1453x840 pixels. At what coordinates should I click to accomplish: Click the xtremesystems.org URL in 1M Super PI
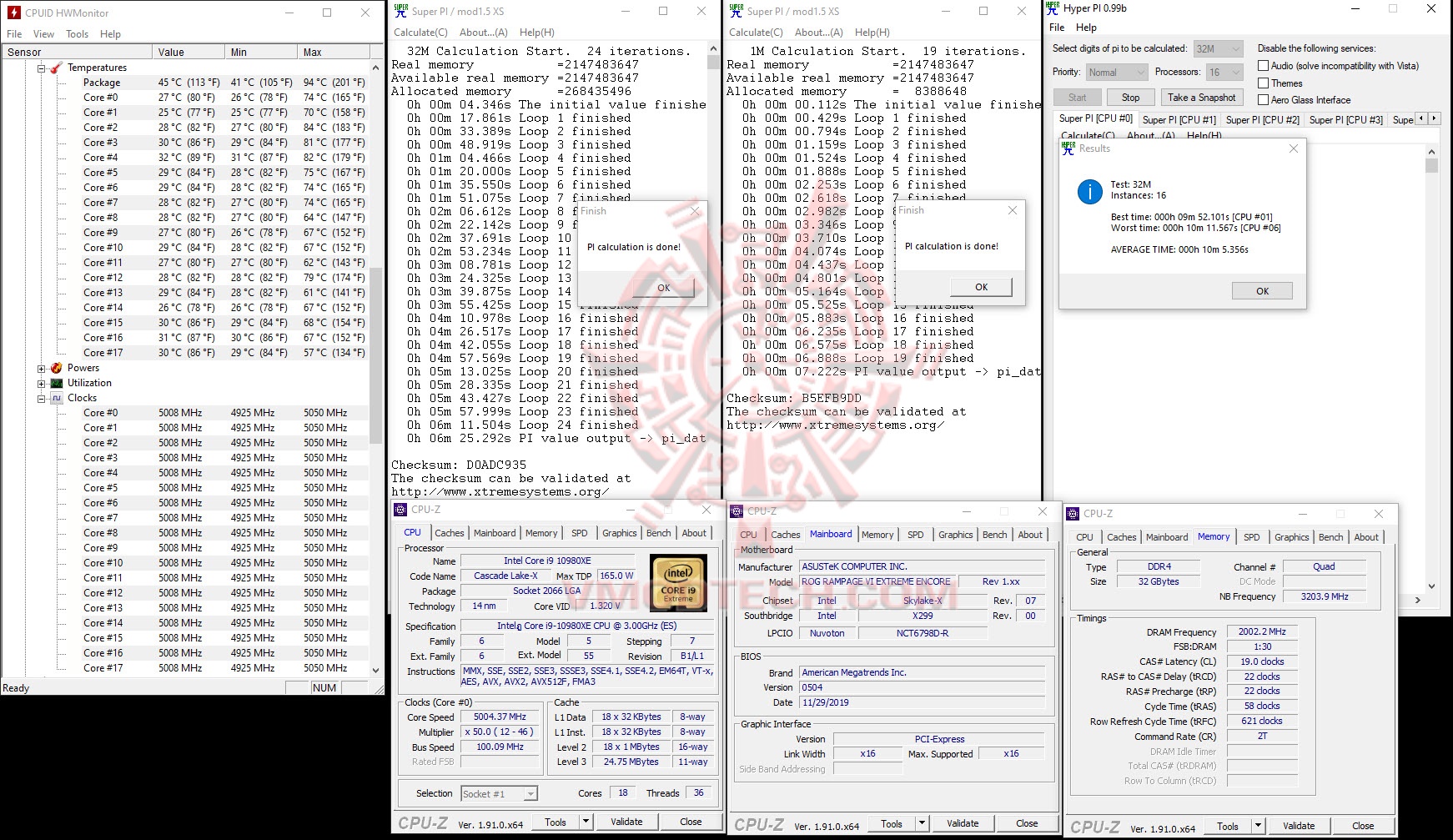(835, 425)
